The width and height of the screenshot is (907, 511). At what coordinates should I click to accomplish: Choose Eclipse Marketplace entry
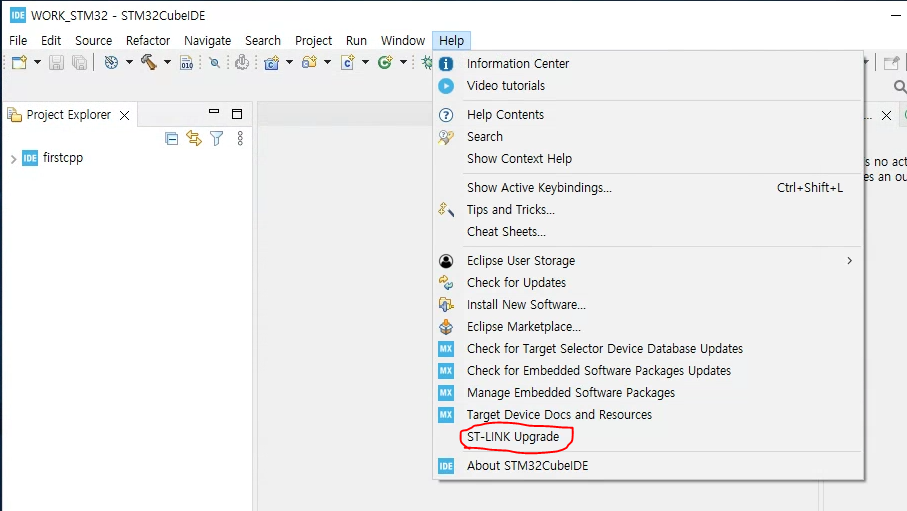point(648,326)
